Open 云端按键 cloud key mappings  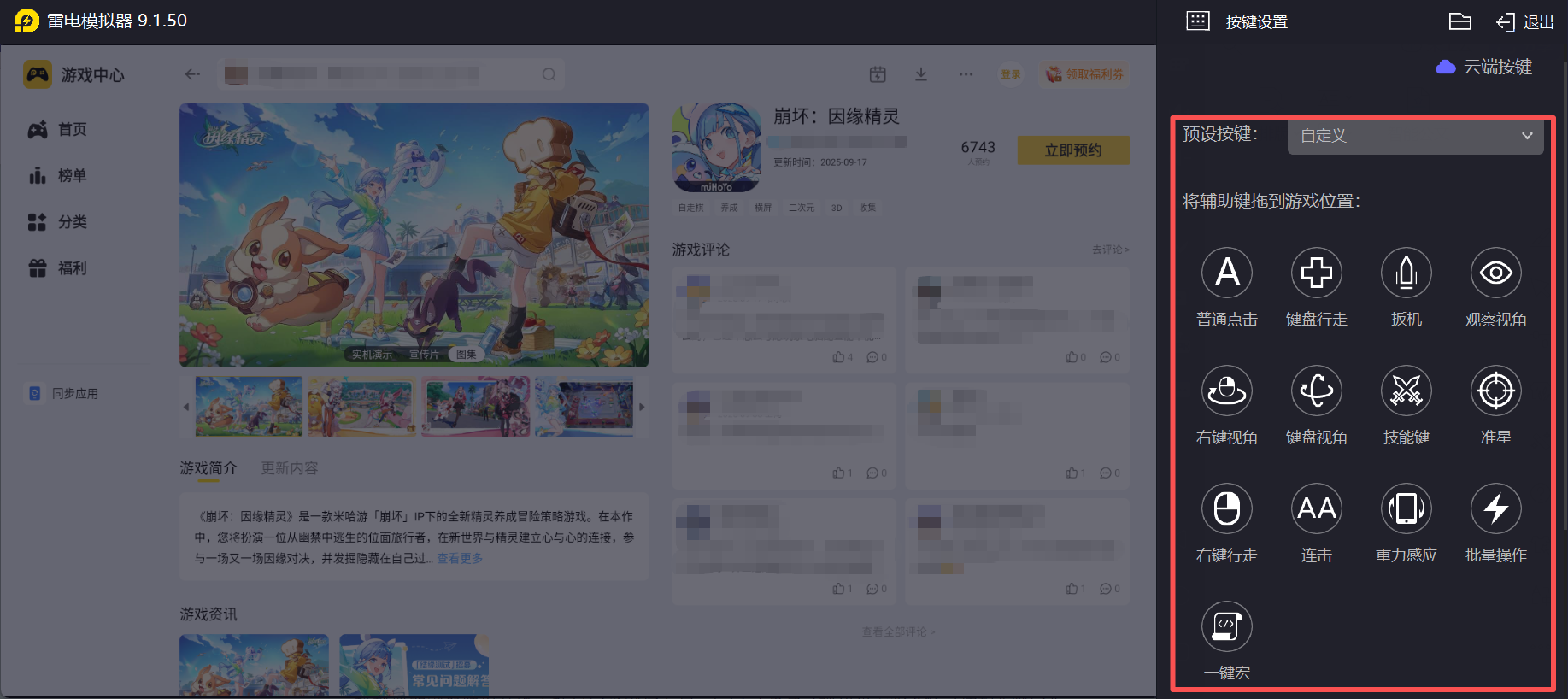(x=1484, y=67)
